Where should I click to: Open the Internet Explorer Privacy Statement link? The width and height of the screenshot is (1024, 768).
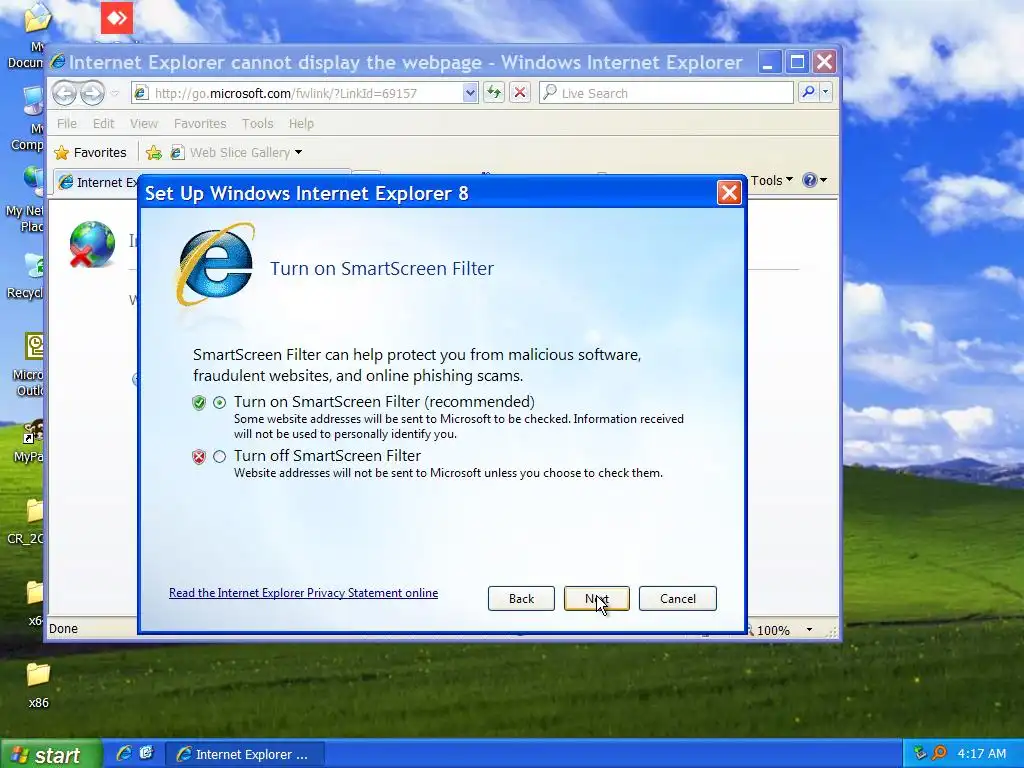[303, 593]
